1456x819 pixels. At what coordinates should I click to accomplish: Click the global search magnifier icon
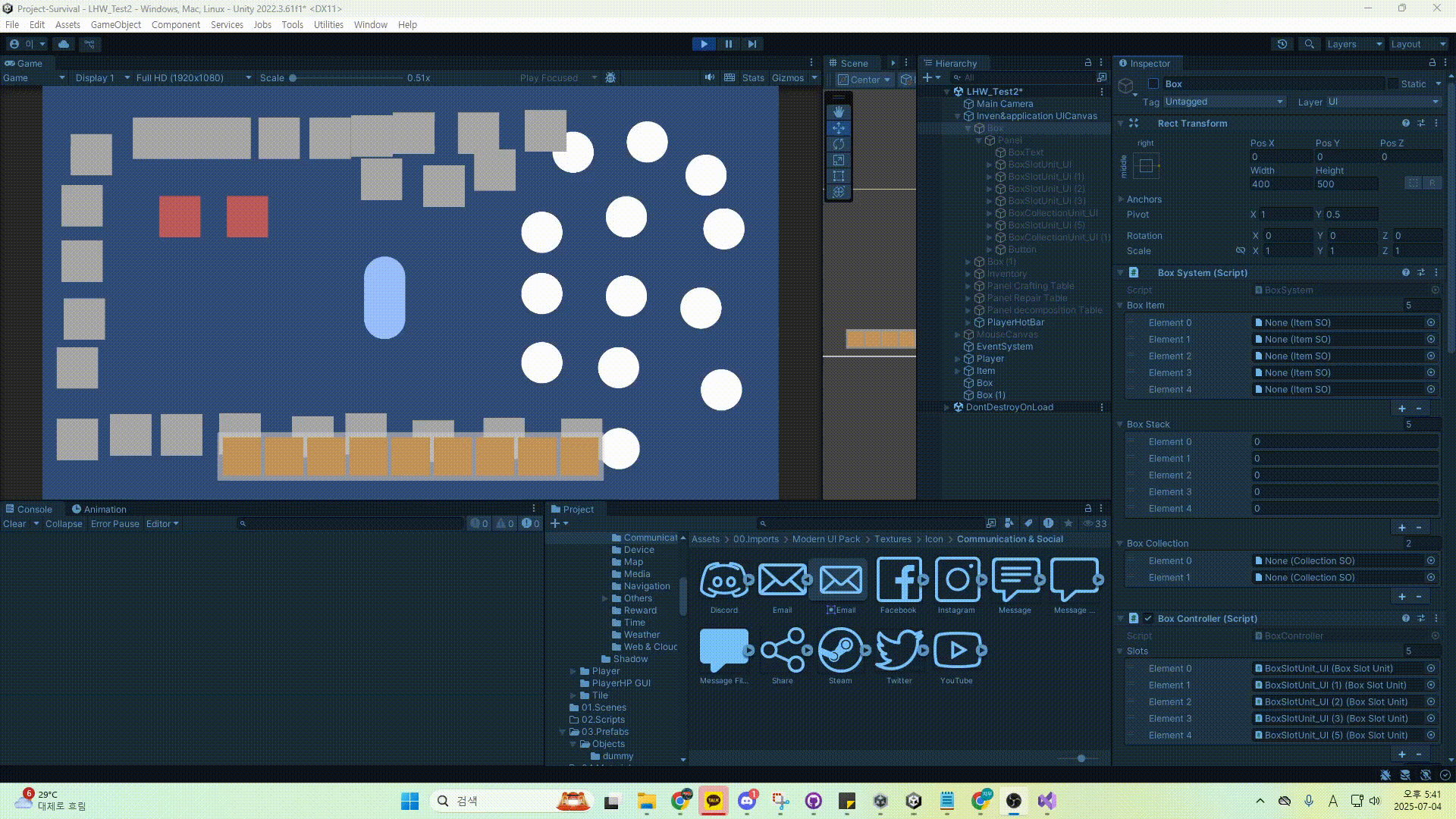1309,44
